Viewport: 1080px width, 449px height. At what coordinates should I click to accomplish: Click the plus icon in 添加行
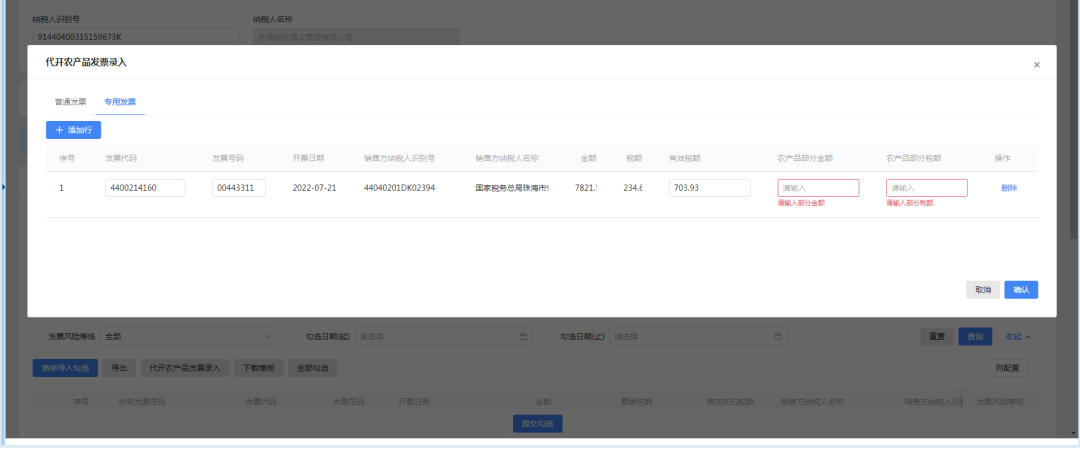click(x=59, y=129)
